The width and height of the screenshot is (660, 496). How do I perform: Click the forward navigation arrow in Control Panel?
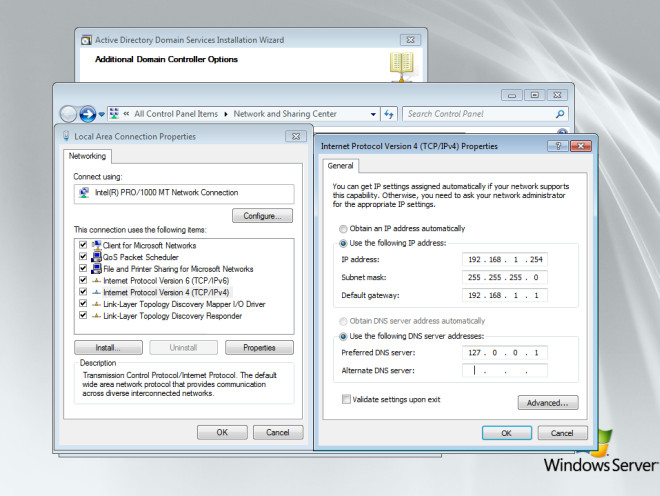(88, 114)
